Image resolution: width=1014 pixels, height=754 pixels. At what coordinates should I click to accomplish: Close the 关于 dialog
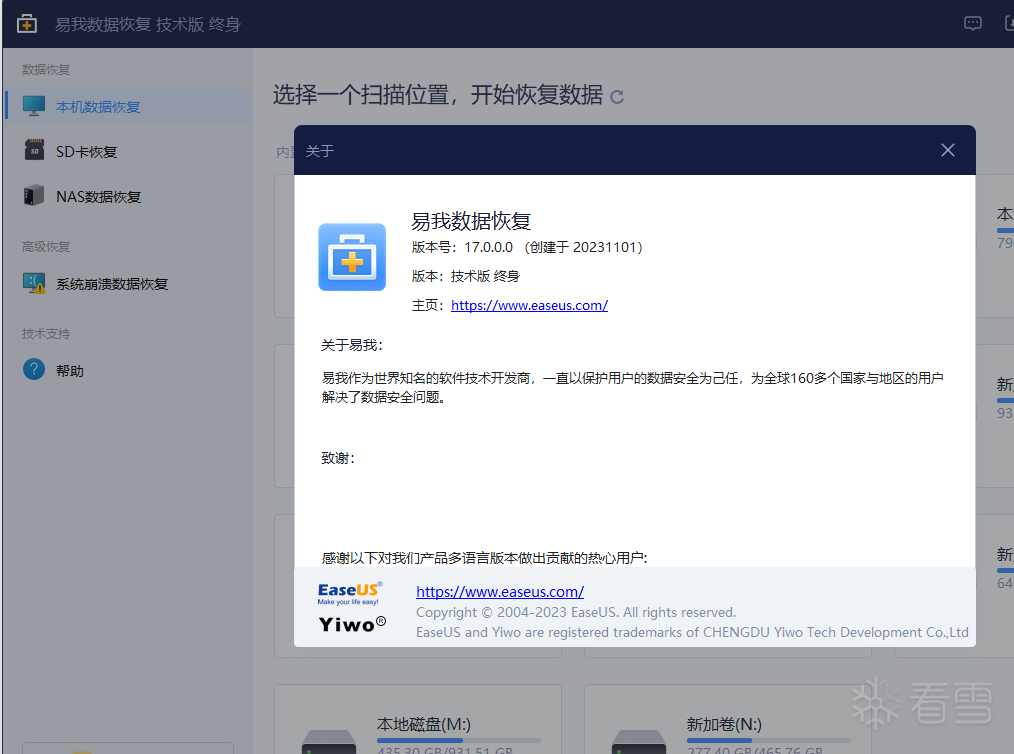[947, 150]
